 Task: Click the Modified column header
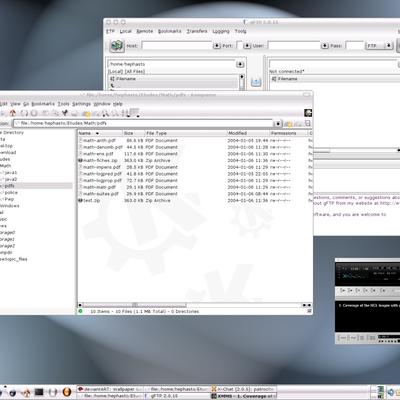[x=248, y=133]
